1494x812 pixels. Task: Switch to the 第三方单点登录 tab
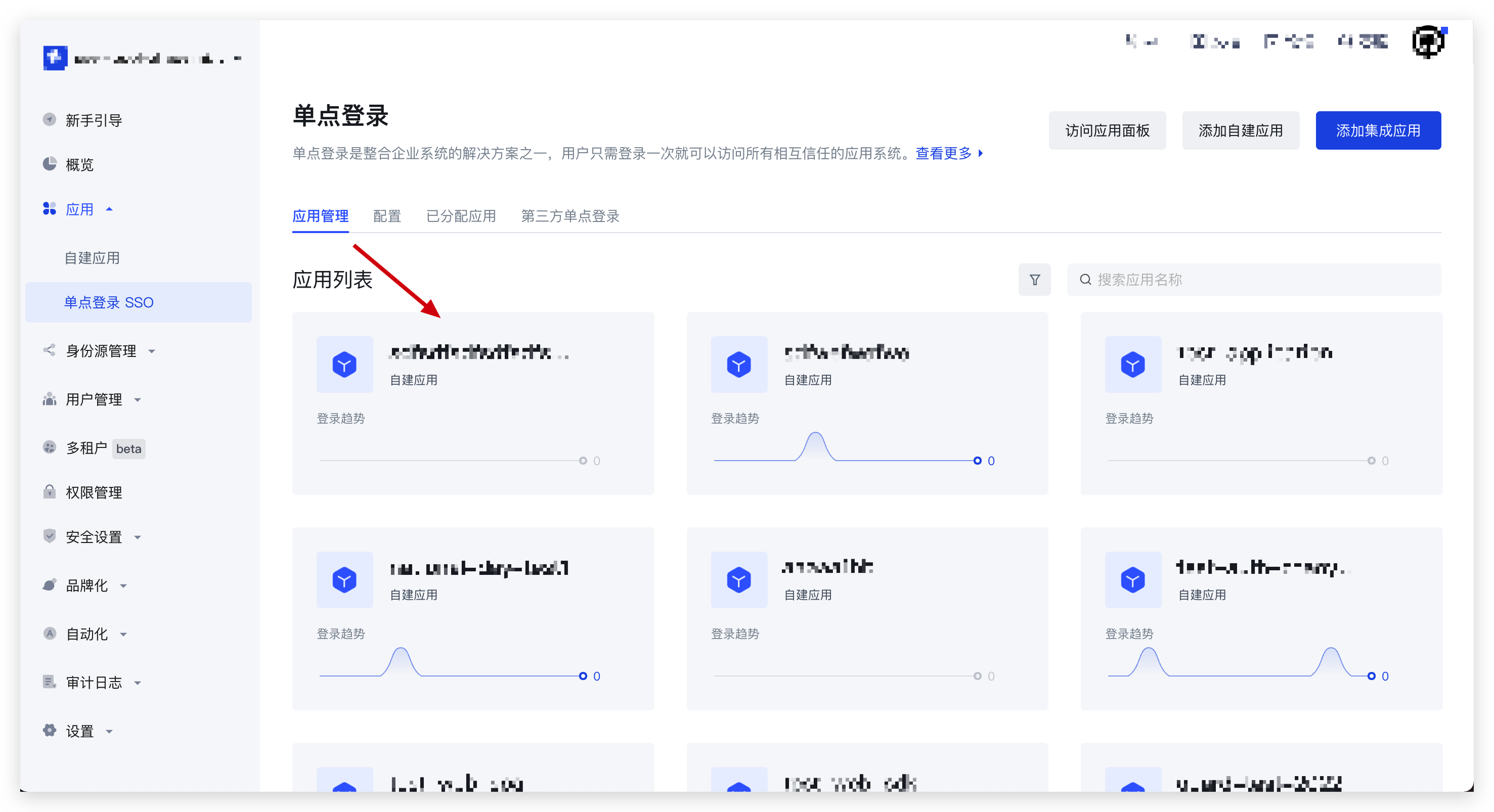[569, 216]
